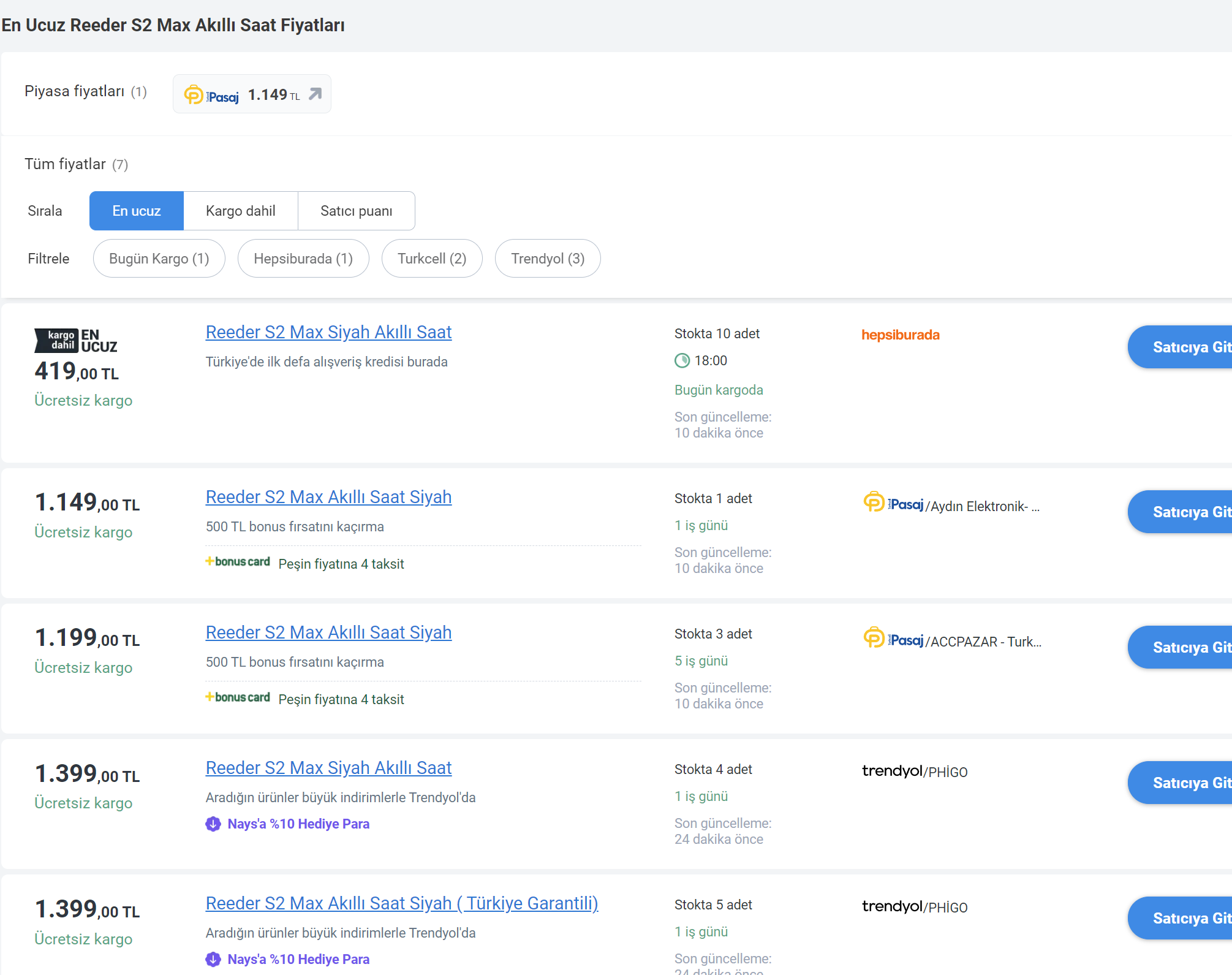
Task: Click Nays'a %10 Hediye Para badge icon
Action: pyautogui.click(x=213, y=824)
